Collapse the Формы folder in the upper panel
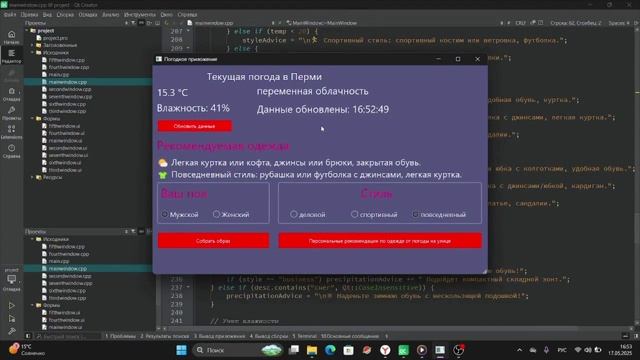Screen dimensions: 640x360 coord(33,119)
